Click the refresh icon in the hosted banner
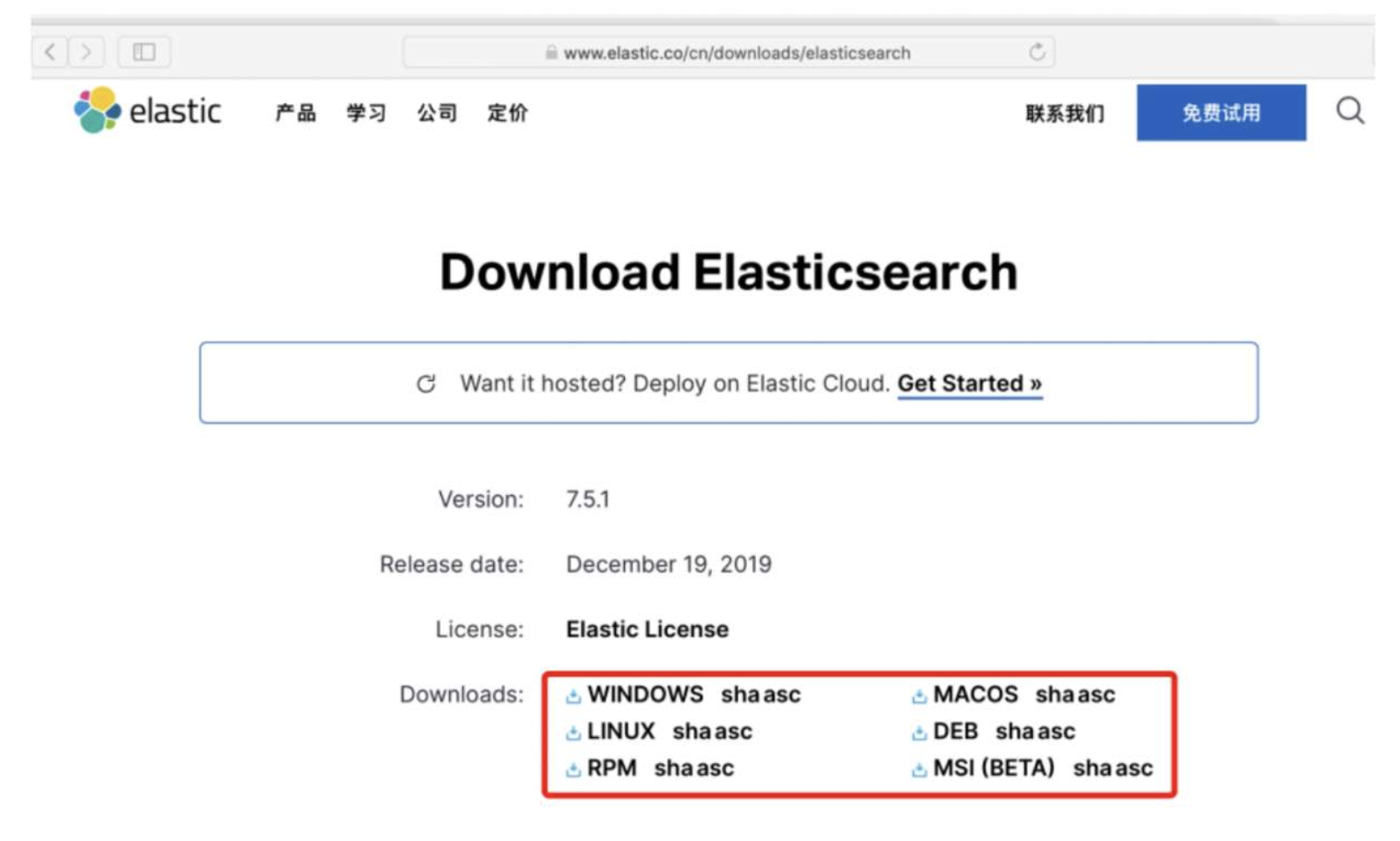 pyautogui.click(x=426, y=384)
